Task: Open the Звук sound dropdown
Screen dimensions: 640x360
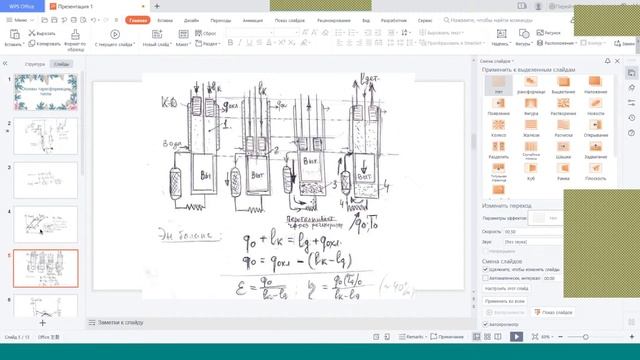Action: pos(533,242)
